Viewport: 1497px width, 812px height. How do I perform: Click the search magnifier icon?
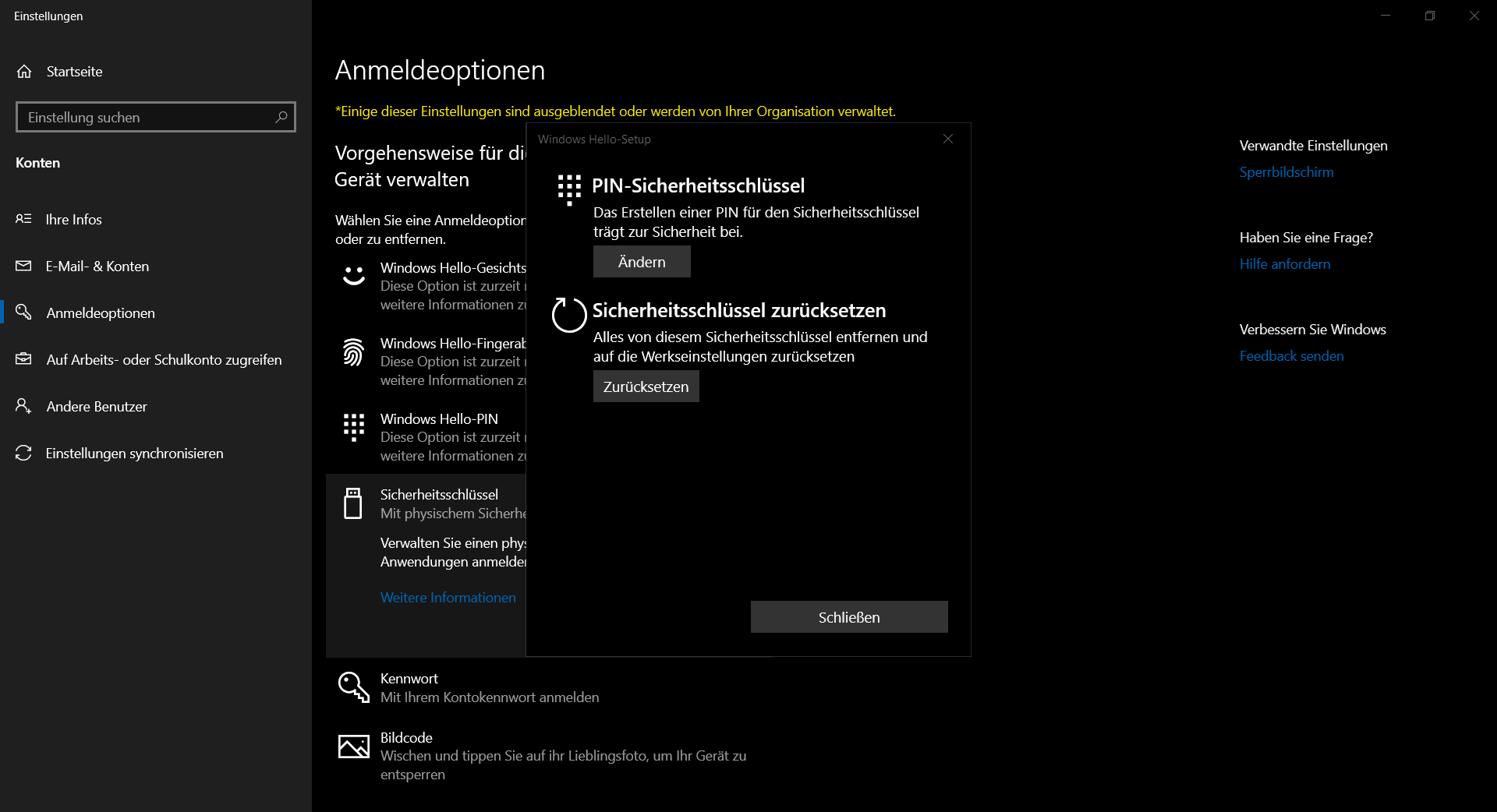click(281, 117)
